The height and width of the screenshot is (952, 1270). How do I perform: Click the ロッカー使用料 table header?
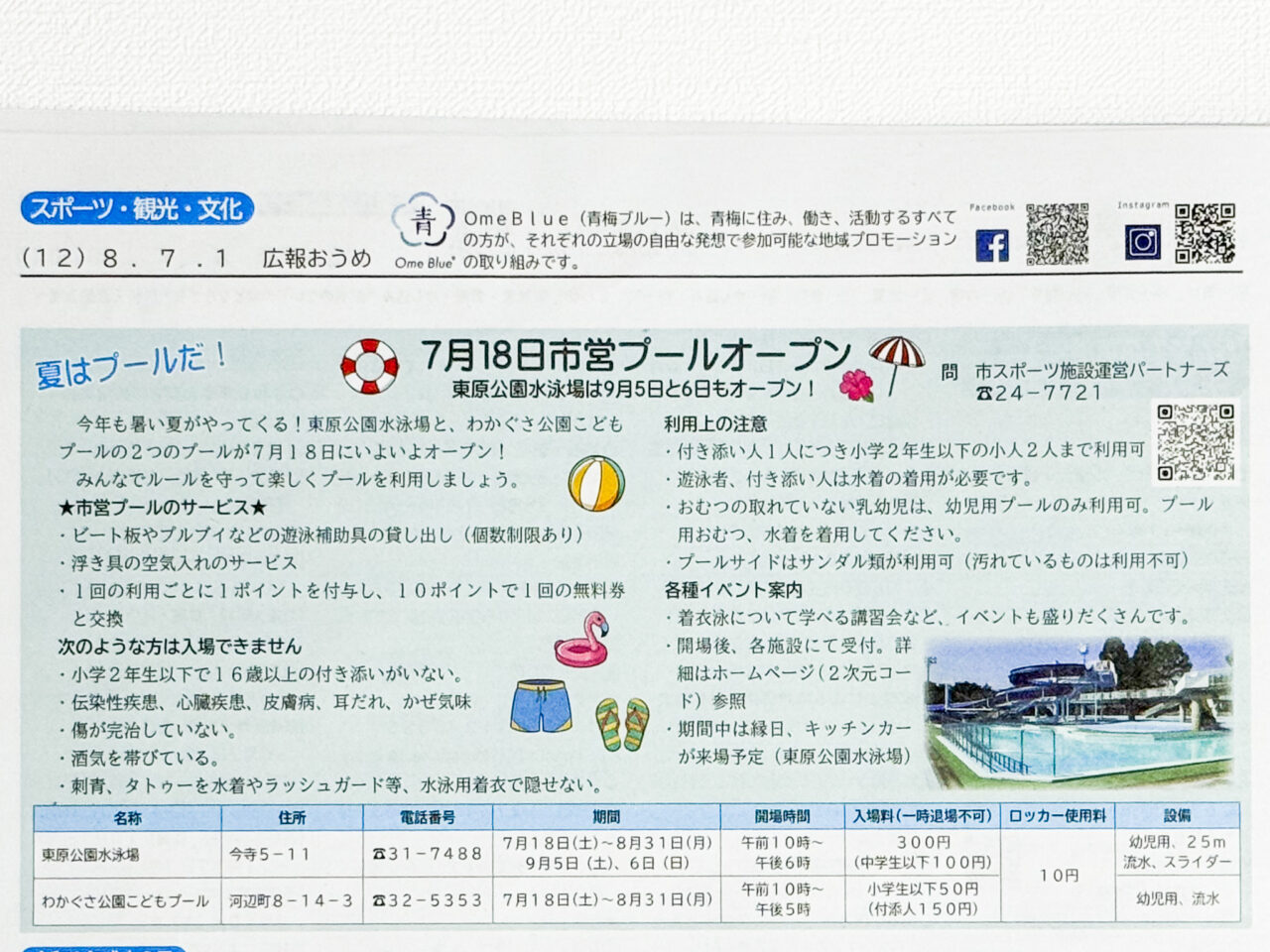click(x=1058, y=815)
